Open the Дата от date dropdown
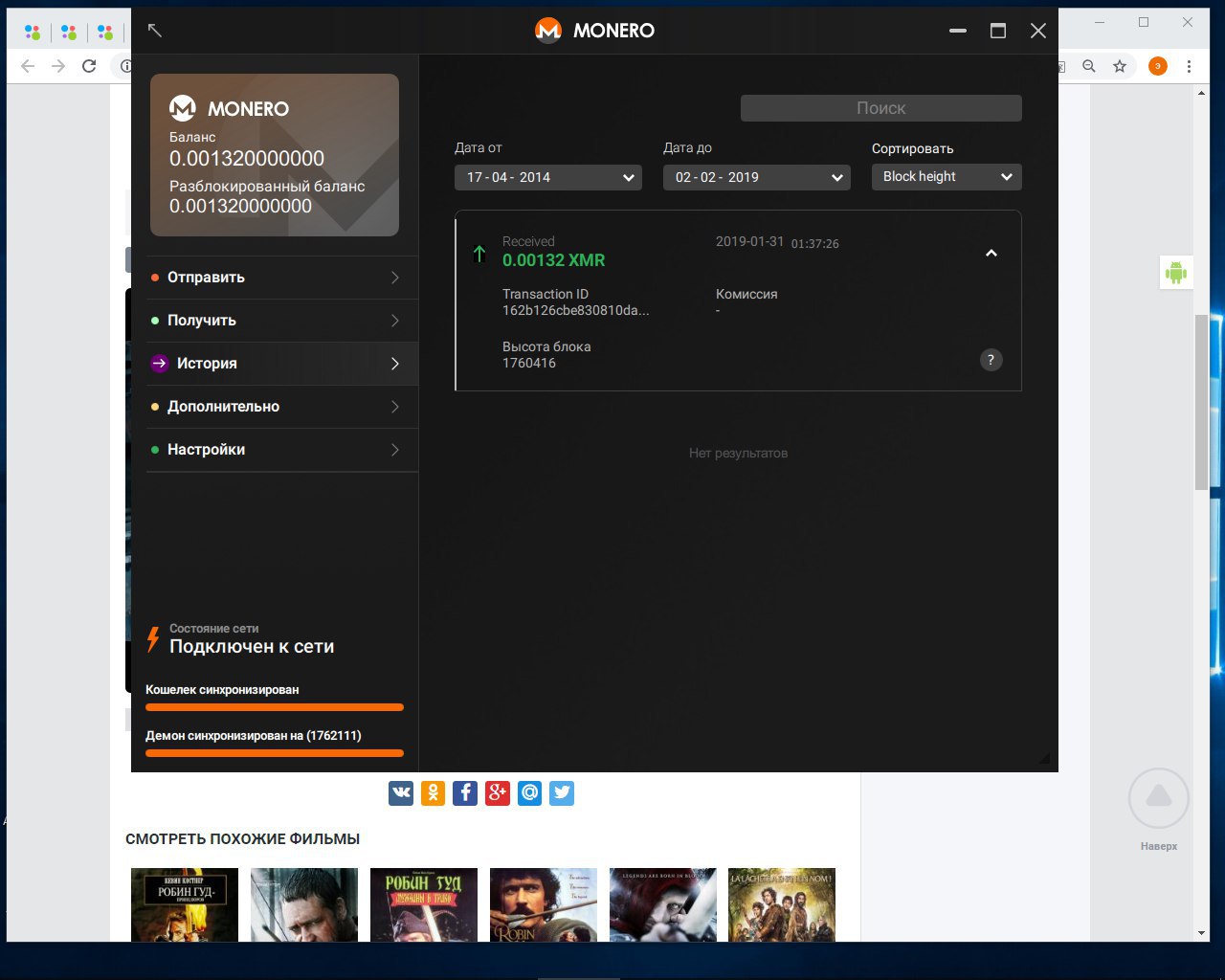This screenshot has height=980, width=1225. [x=547, y=177]
